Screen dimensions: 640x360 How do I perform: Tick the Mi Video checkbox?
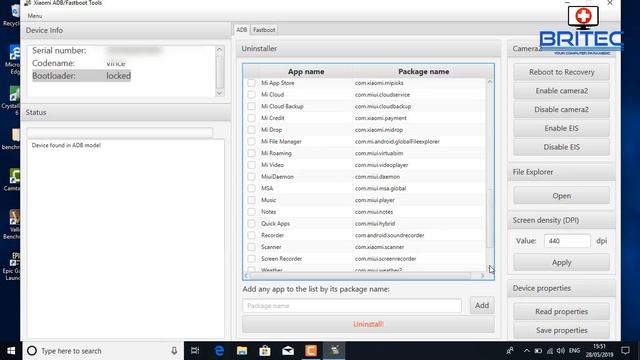[x=251, y=165]
